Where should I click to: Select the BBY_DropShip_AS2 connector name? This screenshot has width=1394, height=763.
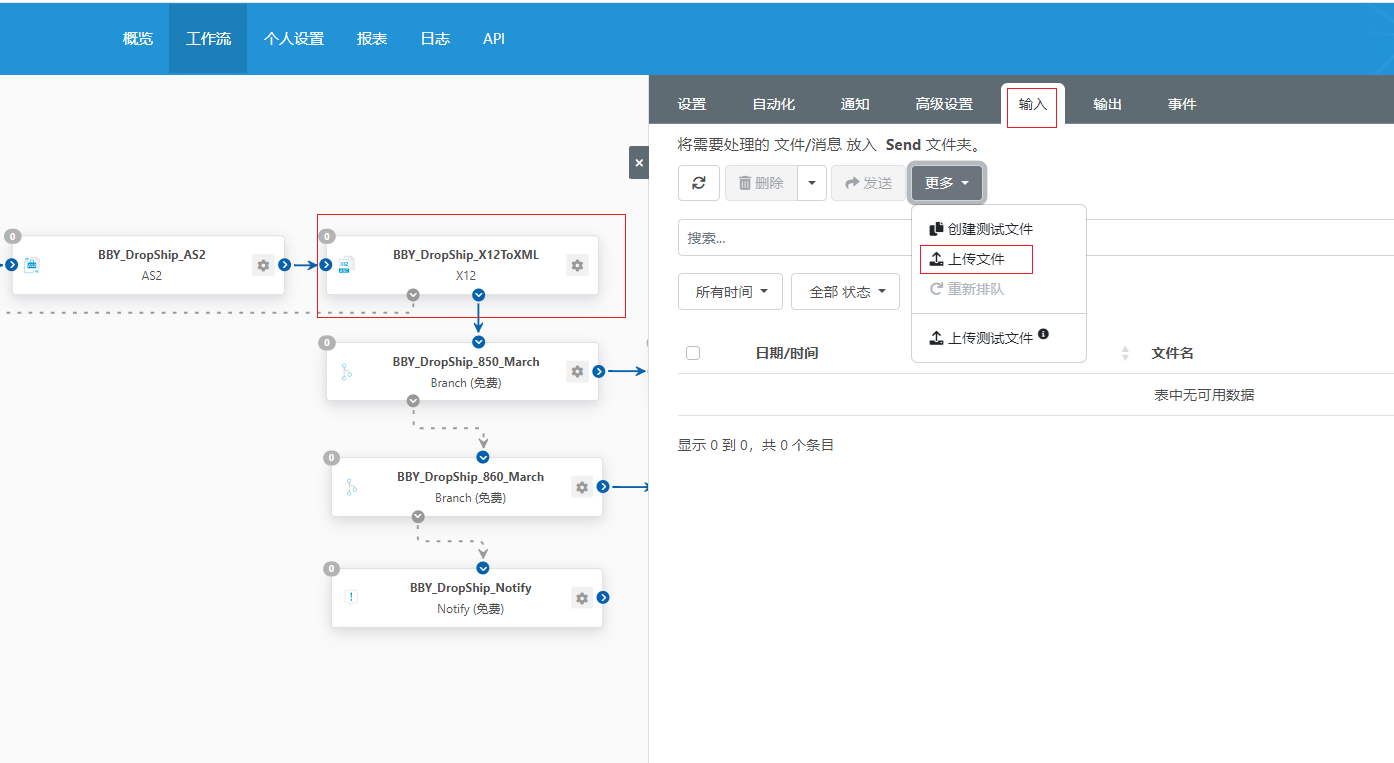(152, 255)
